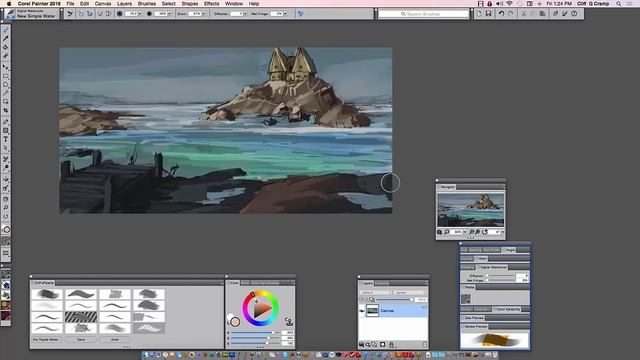Image resolution: width=640 pixels, height=360 pixels.
Task: Click the delete layer trash icon
Action: coord(425,344)
